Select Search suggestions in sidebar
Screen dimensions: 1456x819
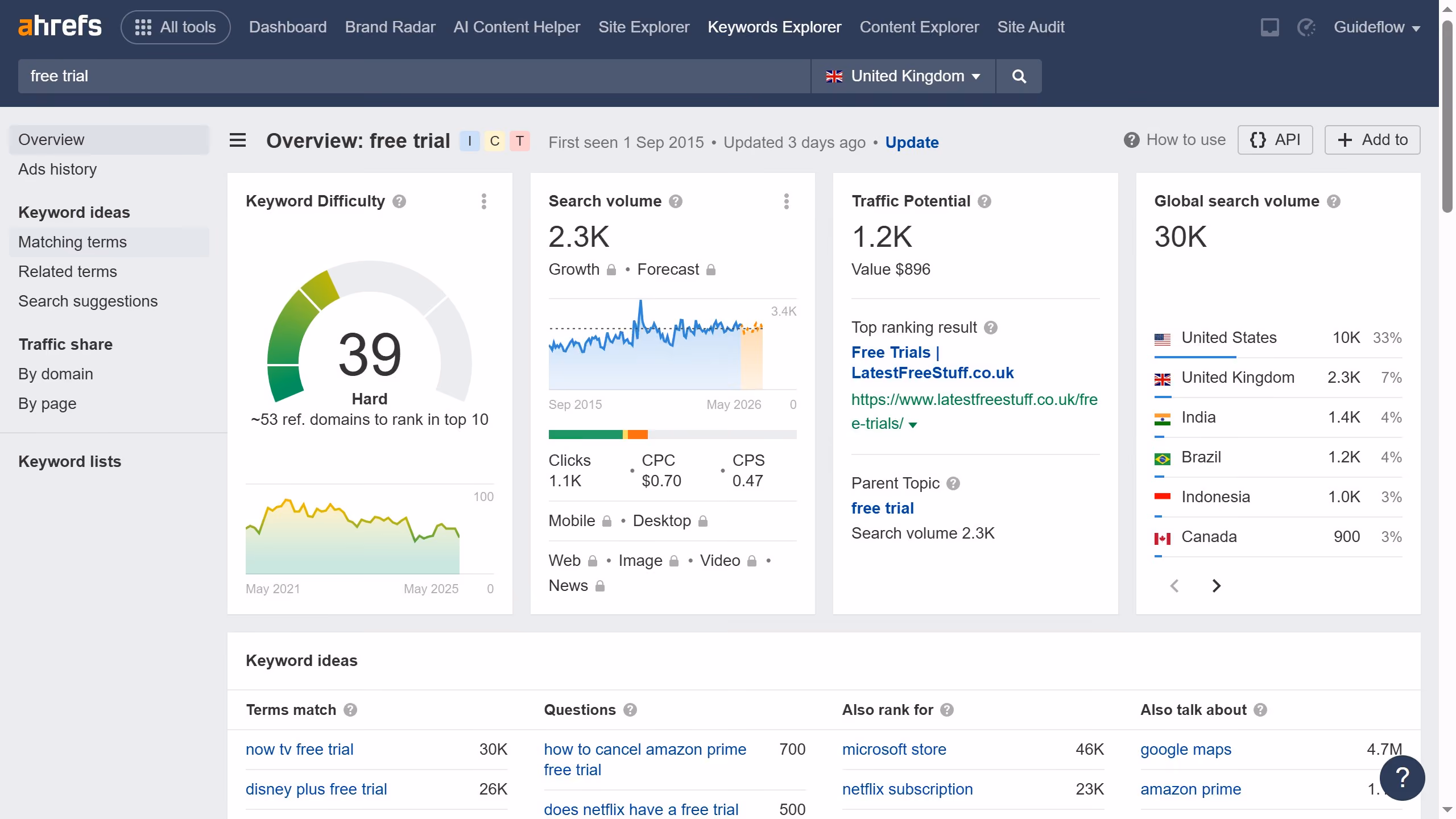tap(109, 301)
